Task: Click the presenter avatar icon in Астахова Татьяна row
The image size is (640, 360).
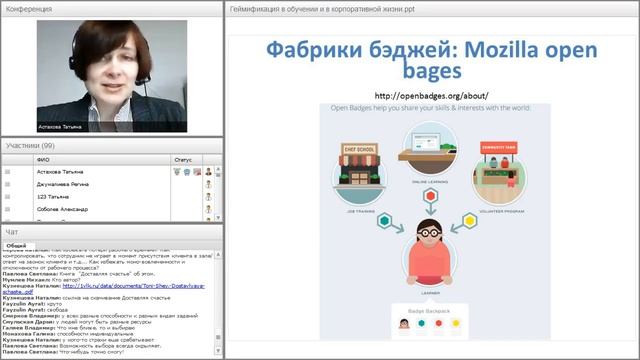Action: (209, 172)
